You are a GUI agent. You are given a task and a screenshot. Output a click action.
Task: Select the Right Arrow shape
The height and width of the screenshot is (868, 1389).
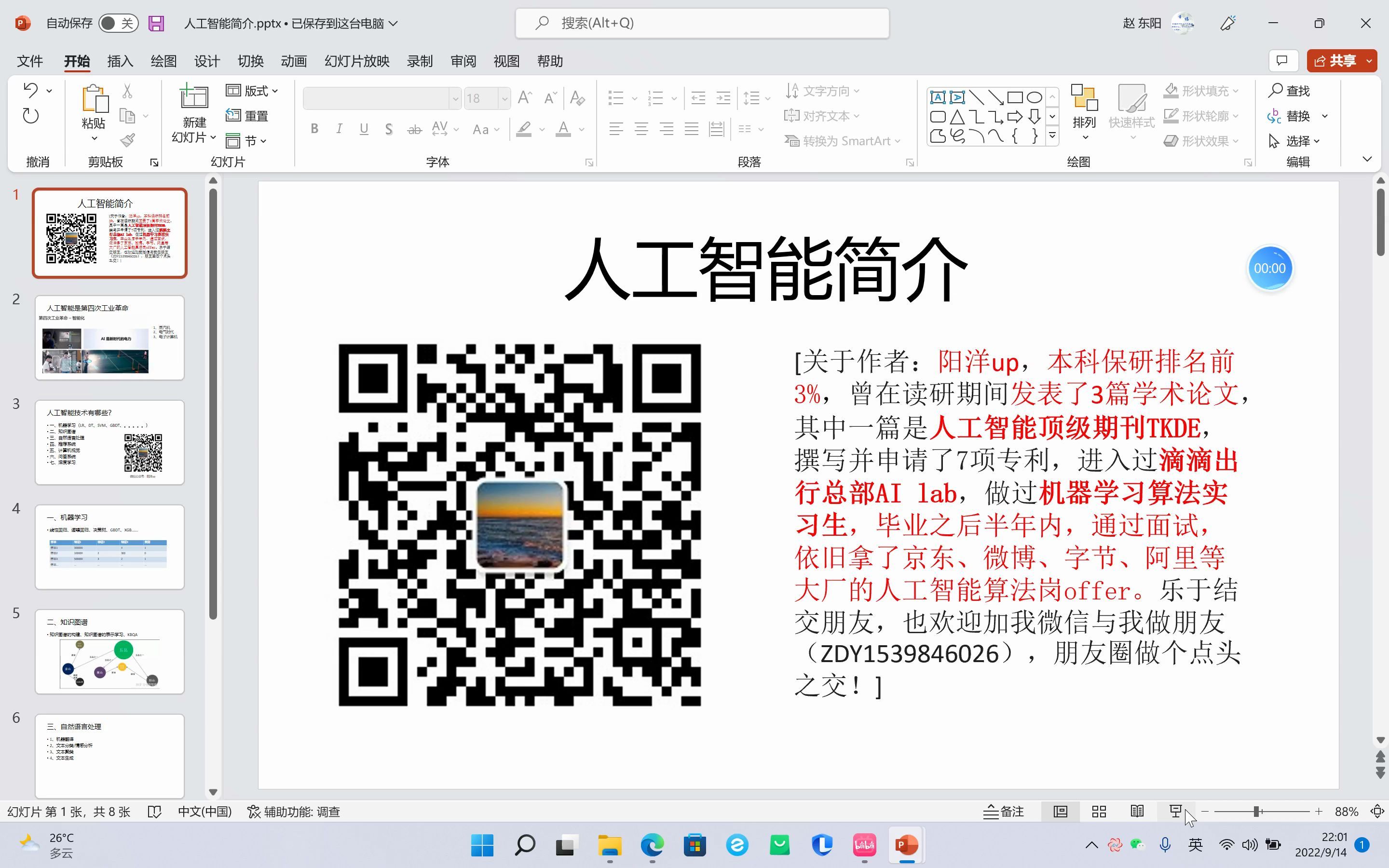[x=1015, y=117]
